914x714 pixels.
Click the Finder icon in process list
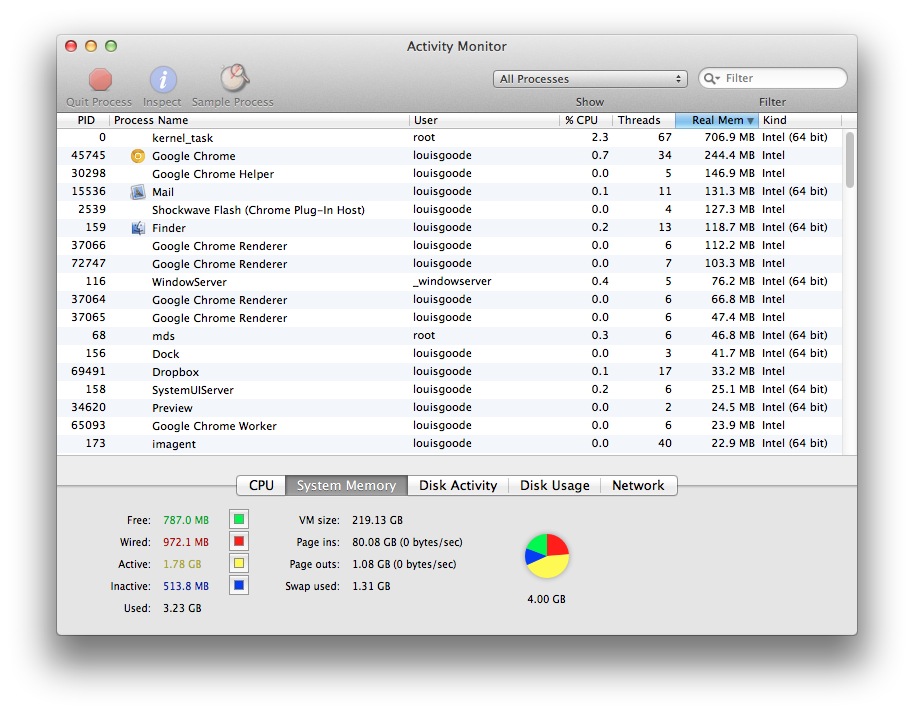click(138, 228)
